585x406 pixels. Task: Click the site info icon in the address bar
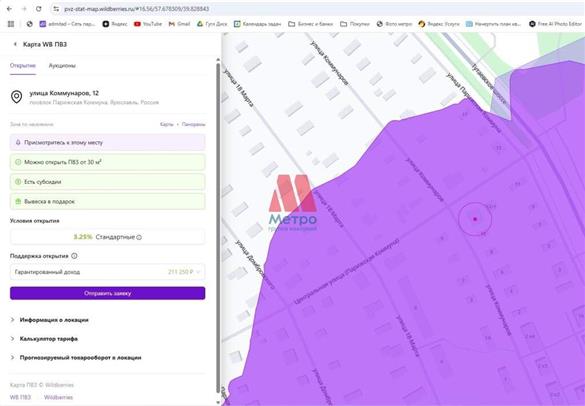pos(56,9)
